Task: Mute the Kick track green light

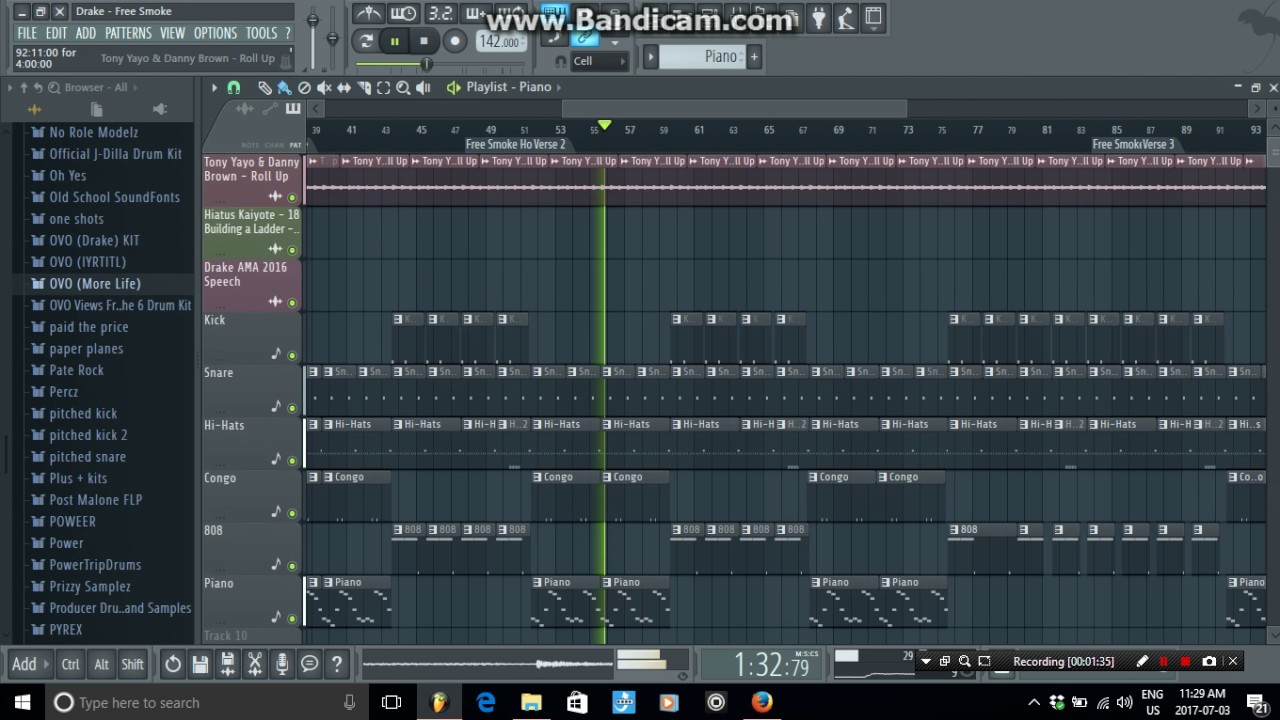Action: [292, 355]
